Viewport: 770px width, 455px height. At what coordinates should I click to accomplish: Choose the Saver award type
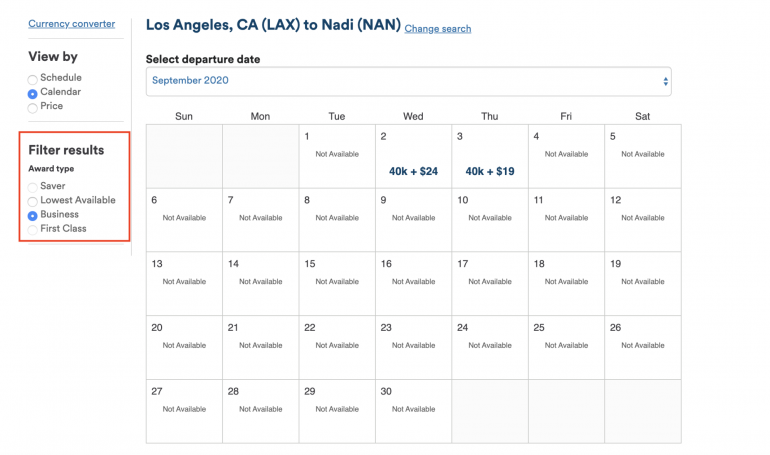pos(33,187)
